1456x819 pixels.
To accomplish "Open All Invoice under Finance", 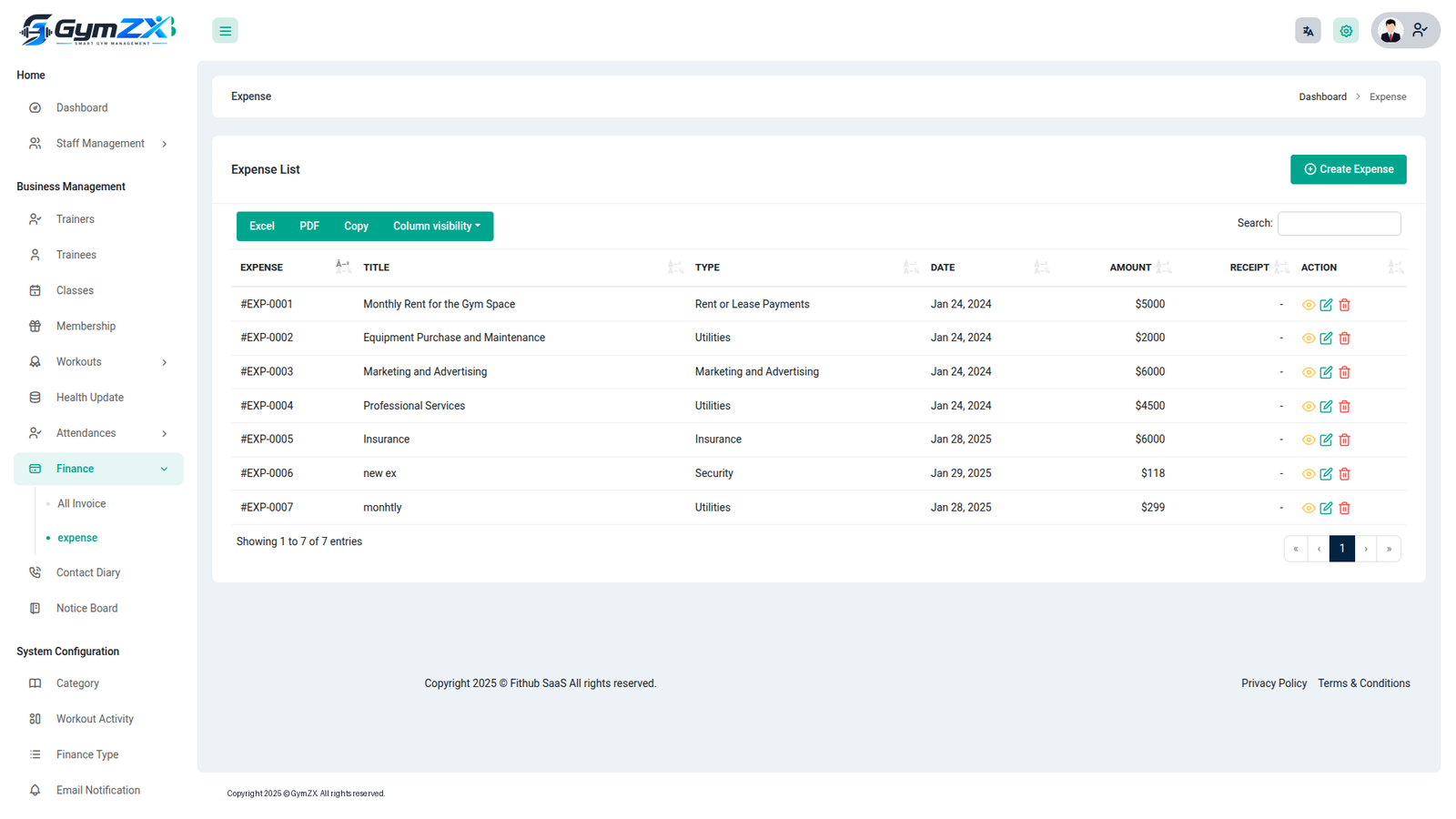I will click(x=82, y=504).
